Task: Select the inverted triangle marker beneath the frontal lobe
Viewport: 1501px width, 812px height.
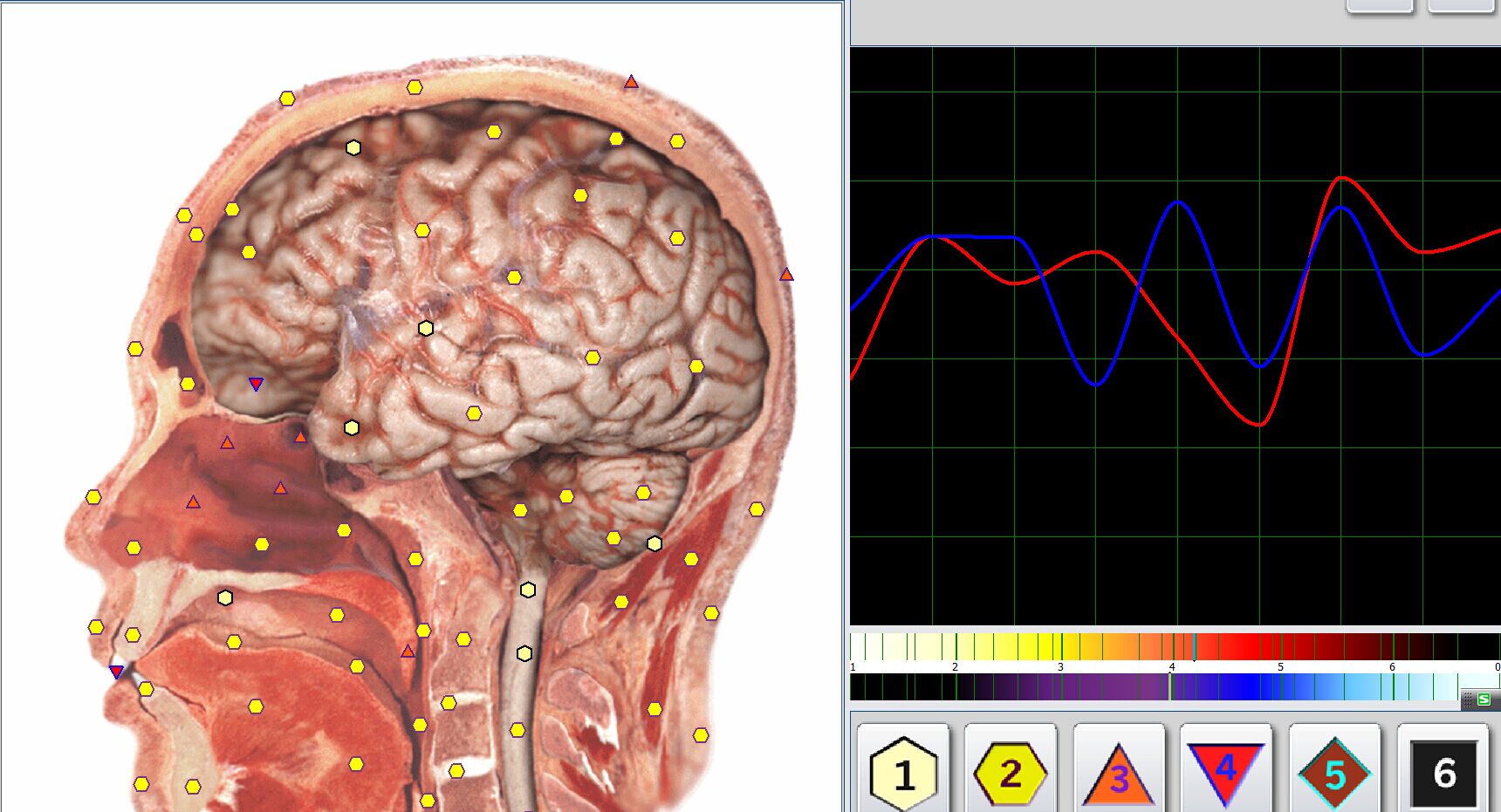Action: point(256,384)
